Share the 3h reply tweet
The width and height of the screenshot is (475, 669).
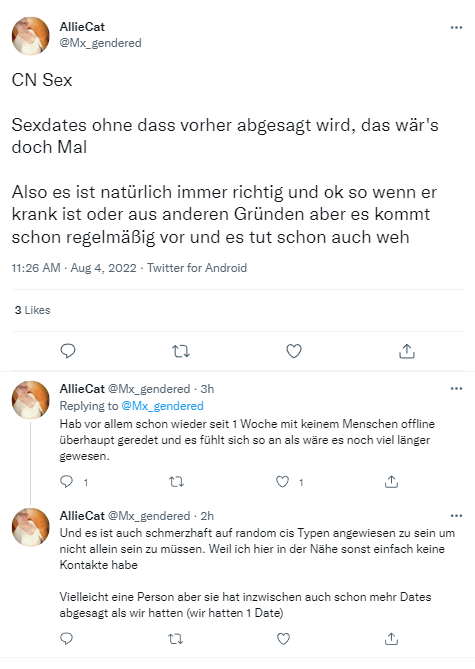(391, 481)
